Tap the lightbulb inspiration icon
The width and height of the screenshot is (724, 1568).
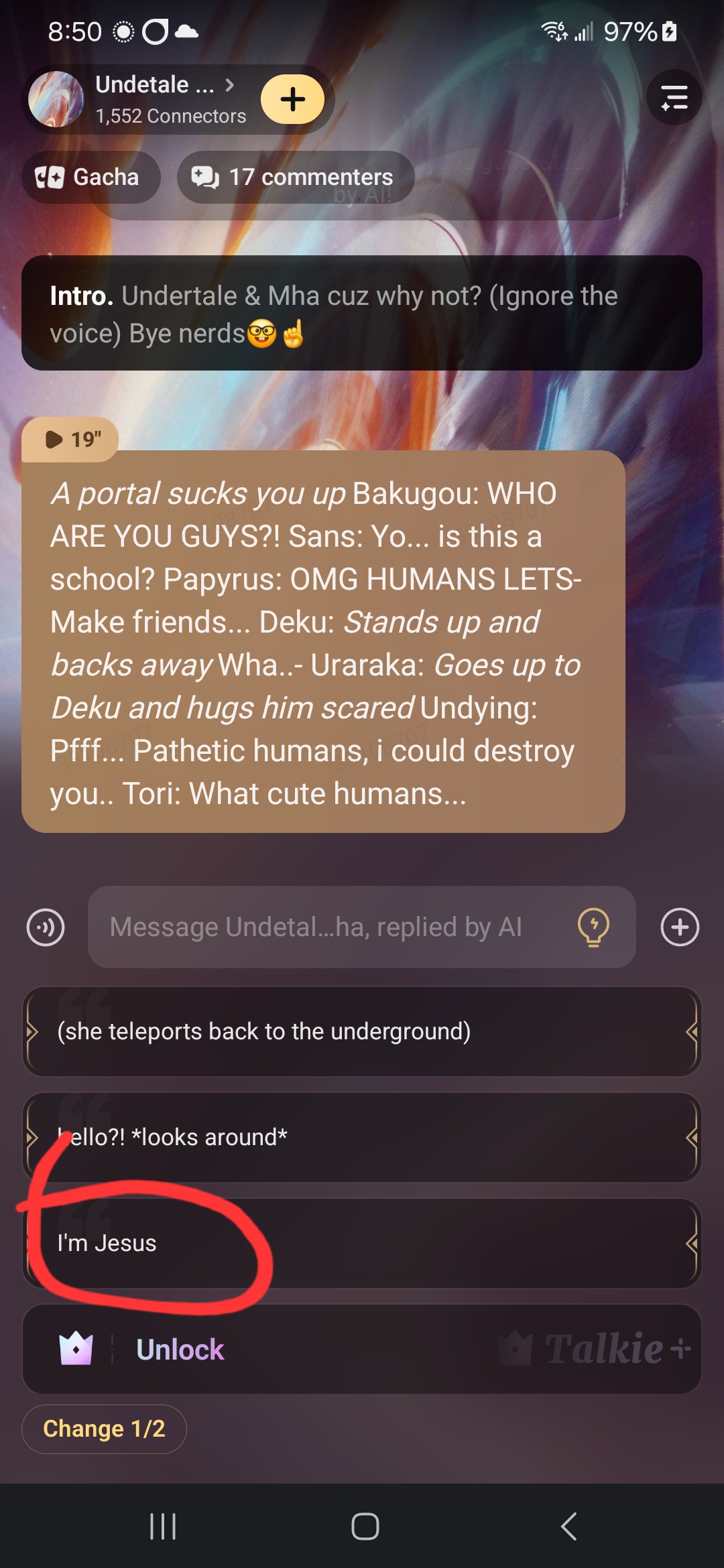pos(593,927)
